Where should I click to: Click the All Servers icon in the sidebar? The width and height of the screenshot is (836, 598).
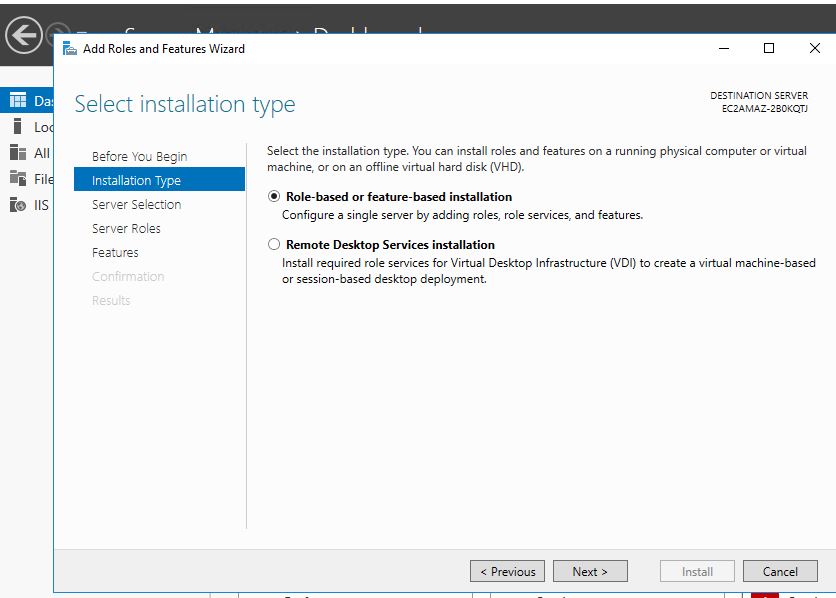[x=17, y=153]
